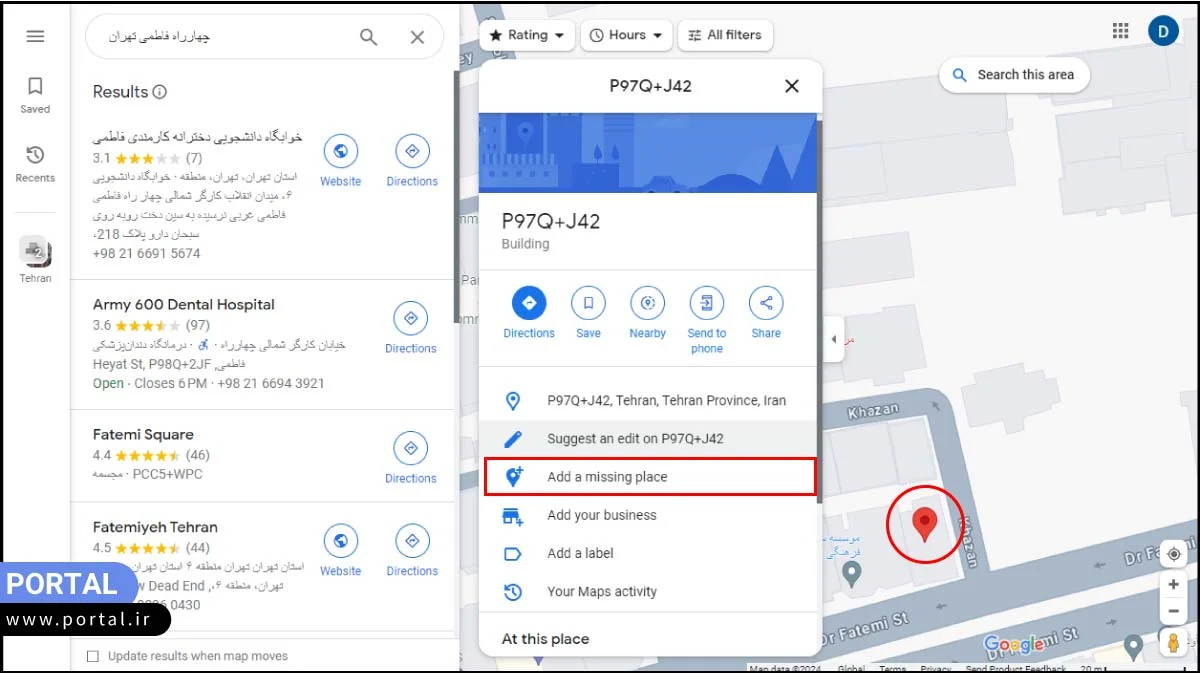Open the Rating filter dropdown
This screenshot has height=673, width=1200.
(526, 35)
